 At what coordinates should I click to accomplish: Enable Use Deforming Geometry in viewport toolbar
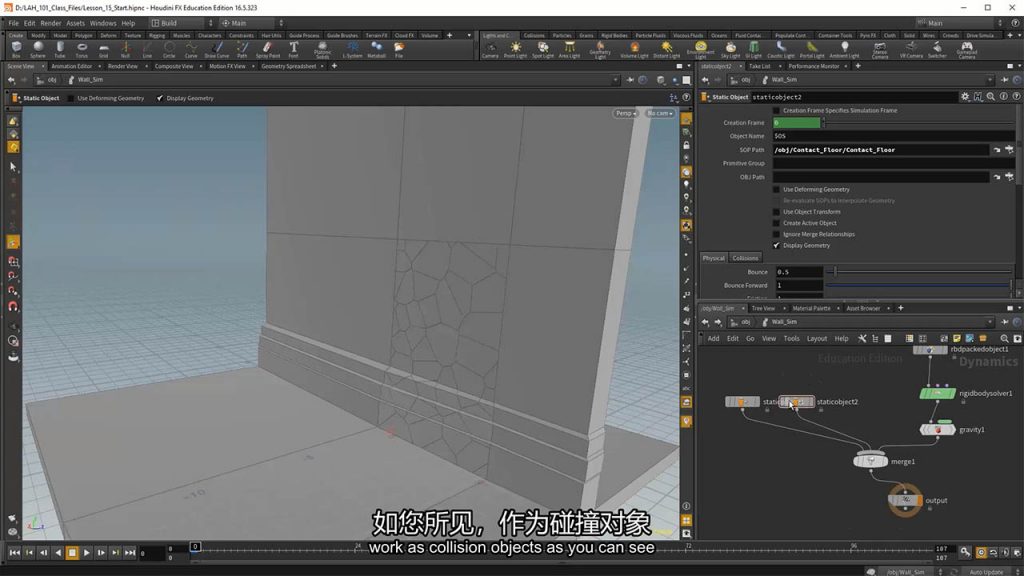click(x=71, y=98)
